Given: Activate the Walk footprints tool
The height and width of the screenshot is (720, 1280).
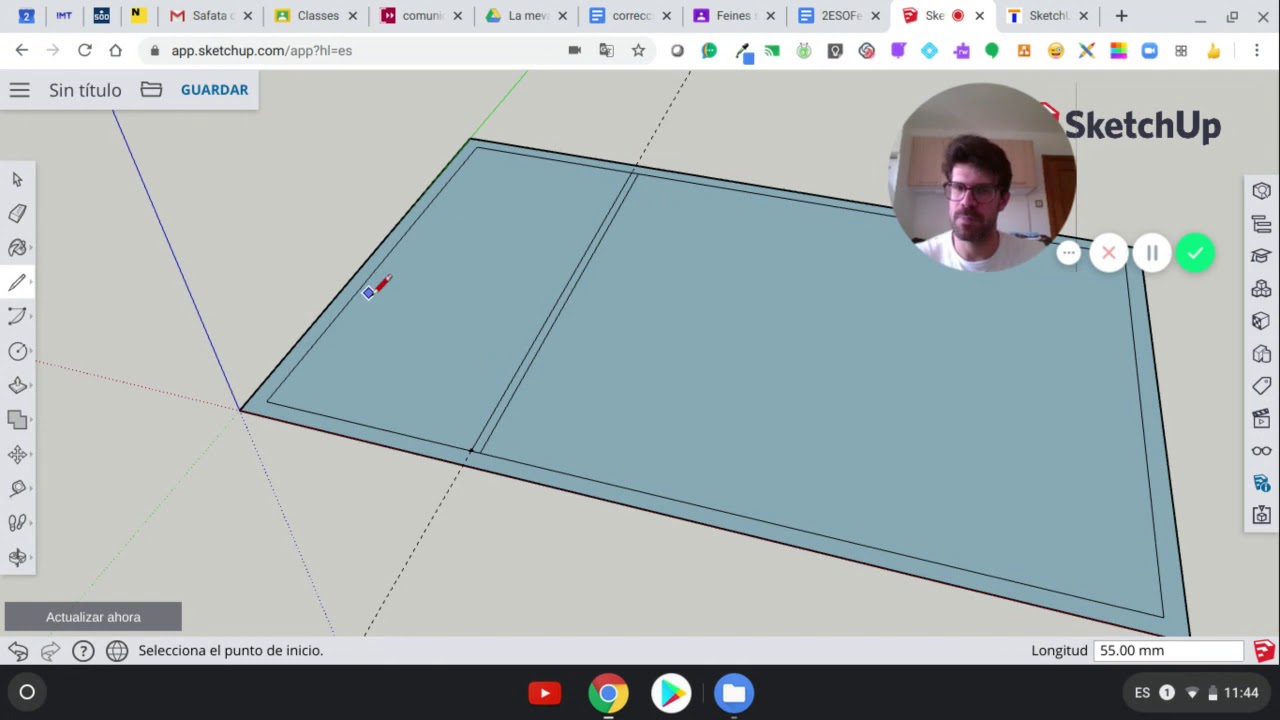Looking at the screenshot, I should tap(17, 523).
